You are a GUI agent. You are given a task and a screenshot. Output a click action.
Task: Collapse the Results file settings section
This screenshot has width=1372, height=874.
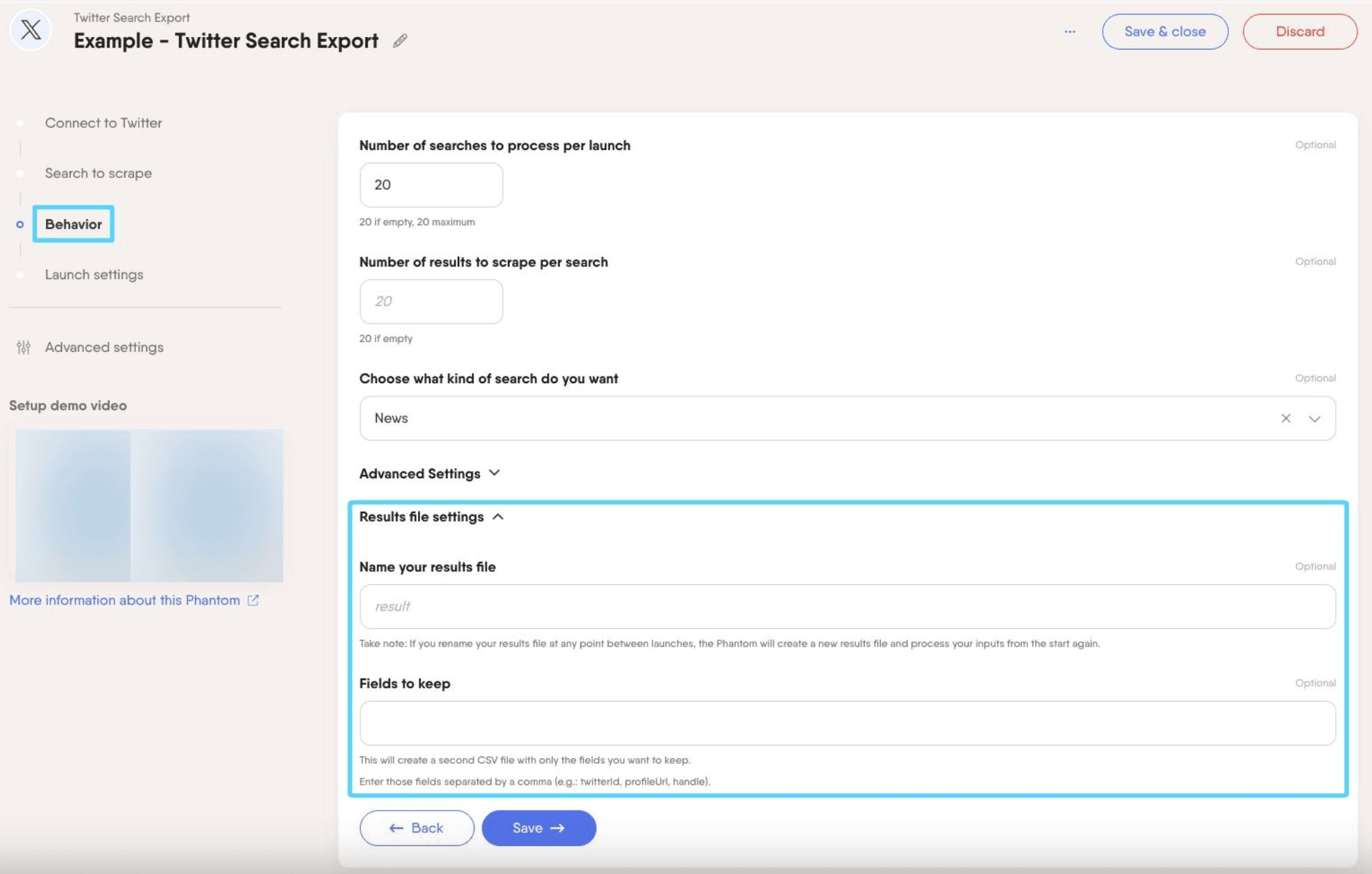coord(431,517)
